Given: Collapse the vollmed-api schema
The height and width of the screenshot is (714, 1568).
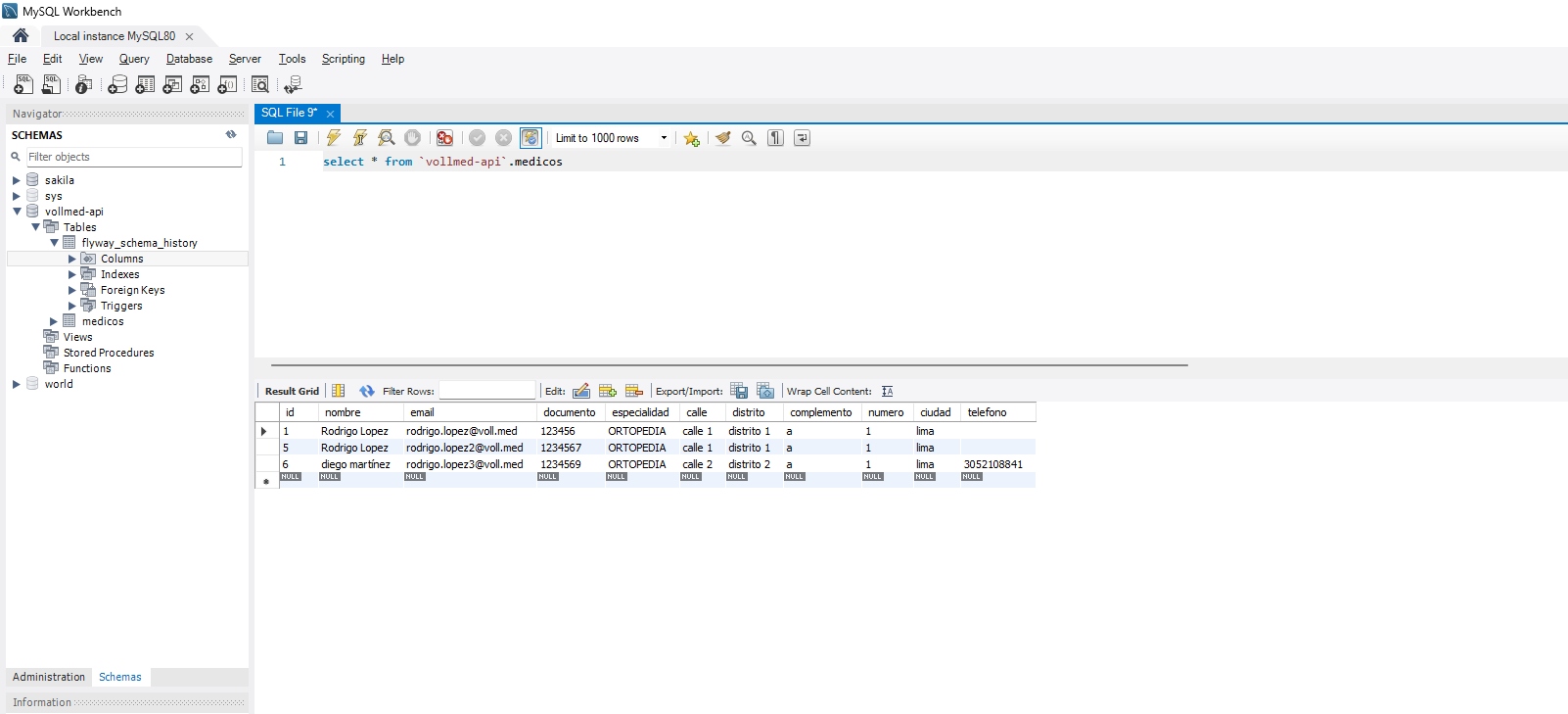Looking at the screenshot, I should [17, 212].
